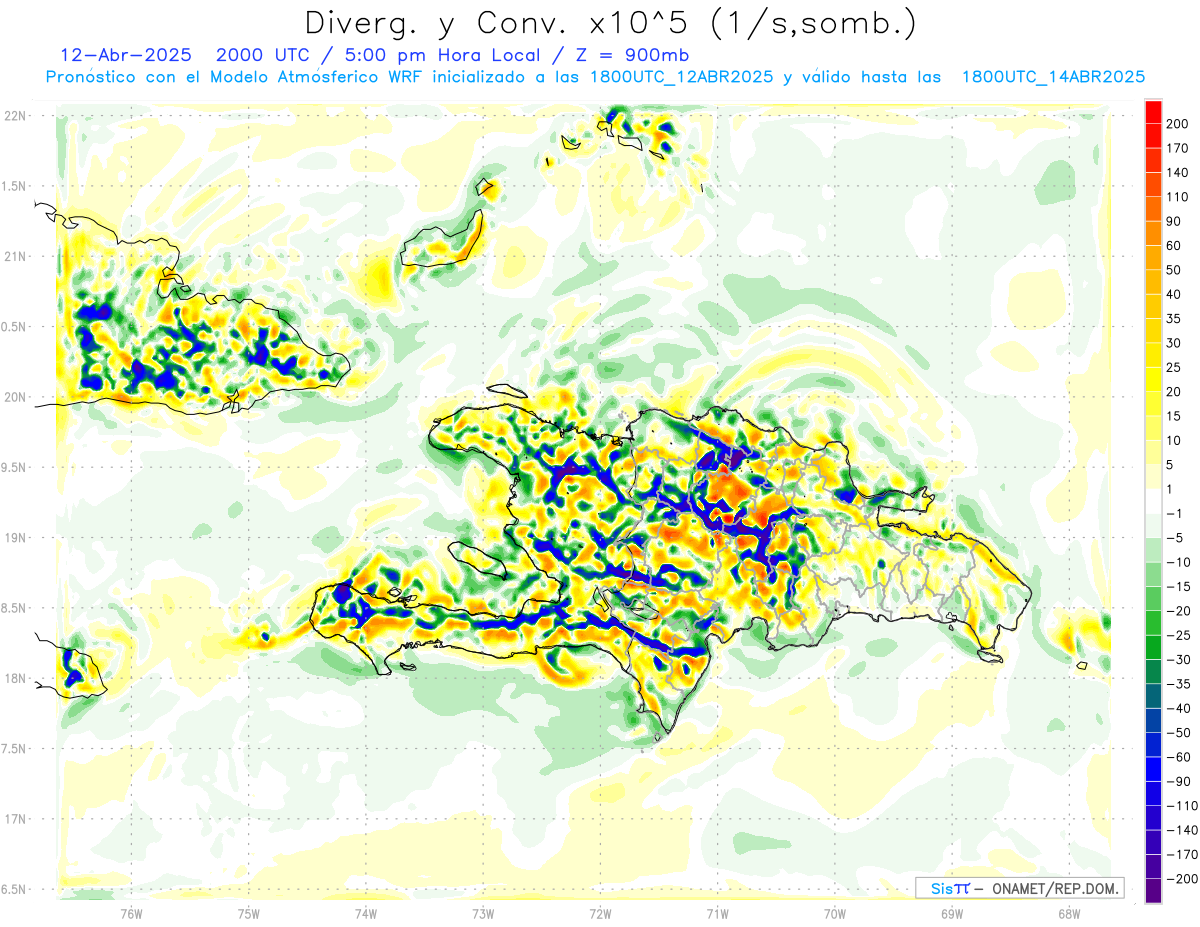Viewport: 1200px width, 927px height.
Task: Click the longitude label "73W"
Action: coord(483,914)
